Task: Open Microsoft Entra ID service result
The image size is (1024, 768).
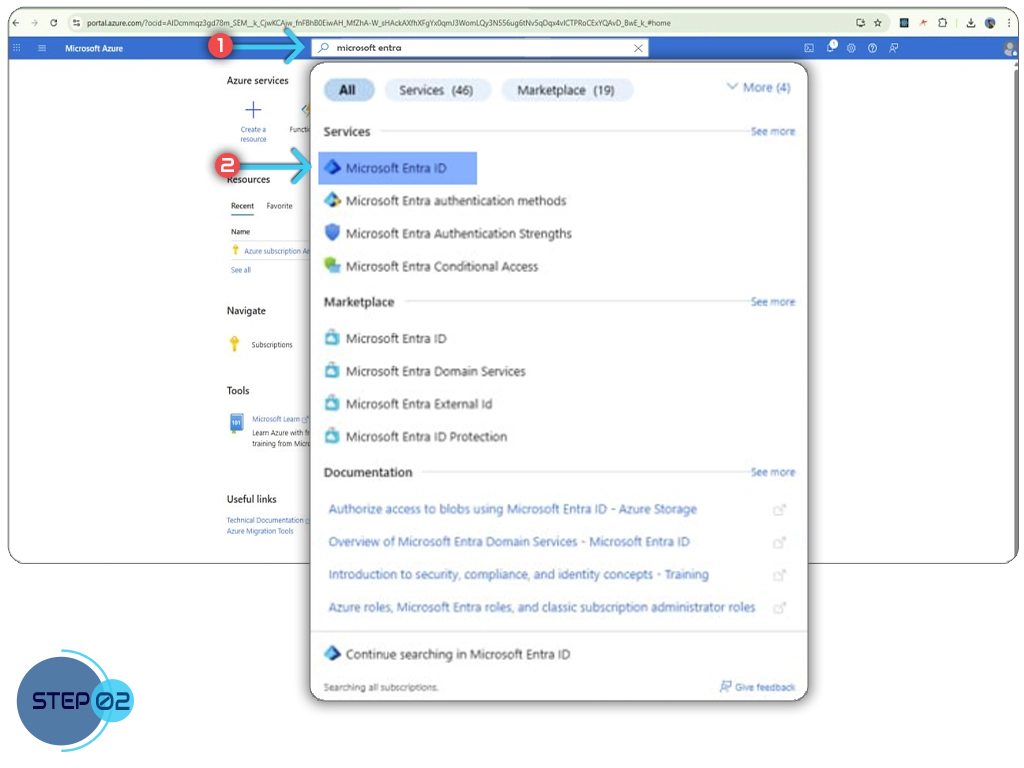Action: coord(396,168)
